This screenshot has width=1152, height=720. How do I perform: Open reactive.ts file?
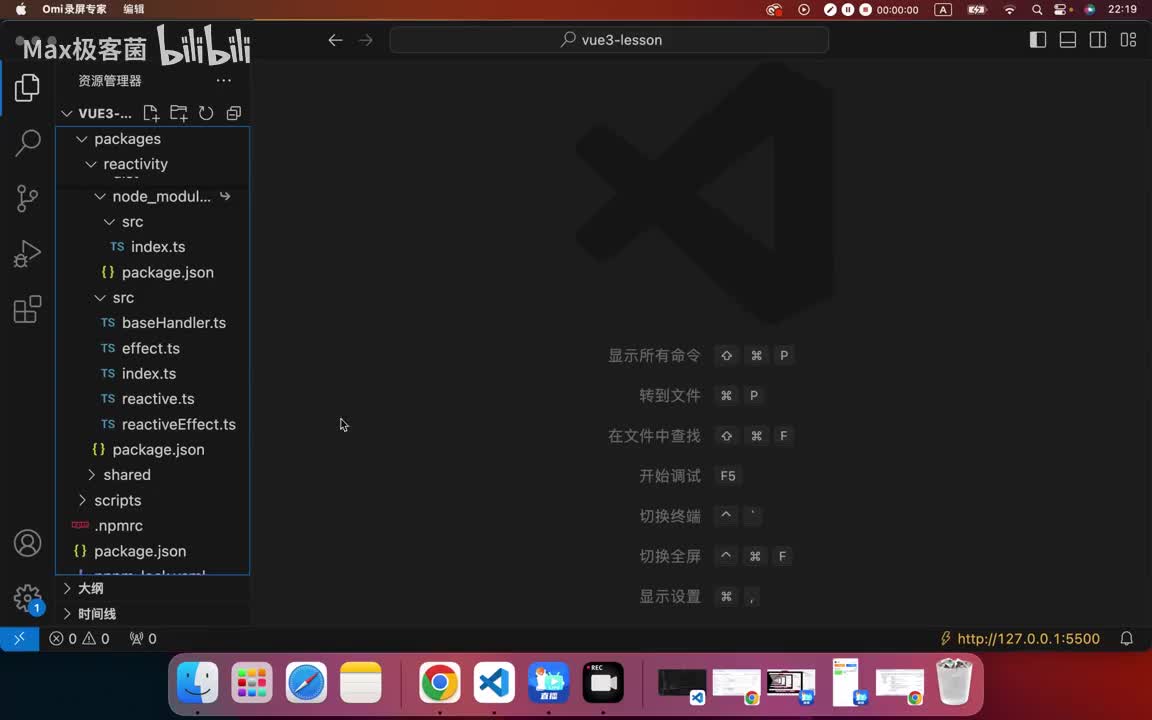pyautogui.click(x=153, y=399)
